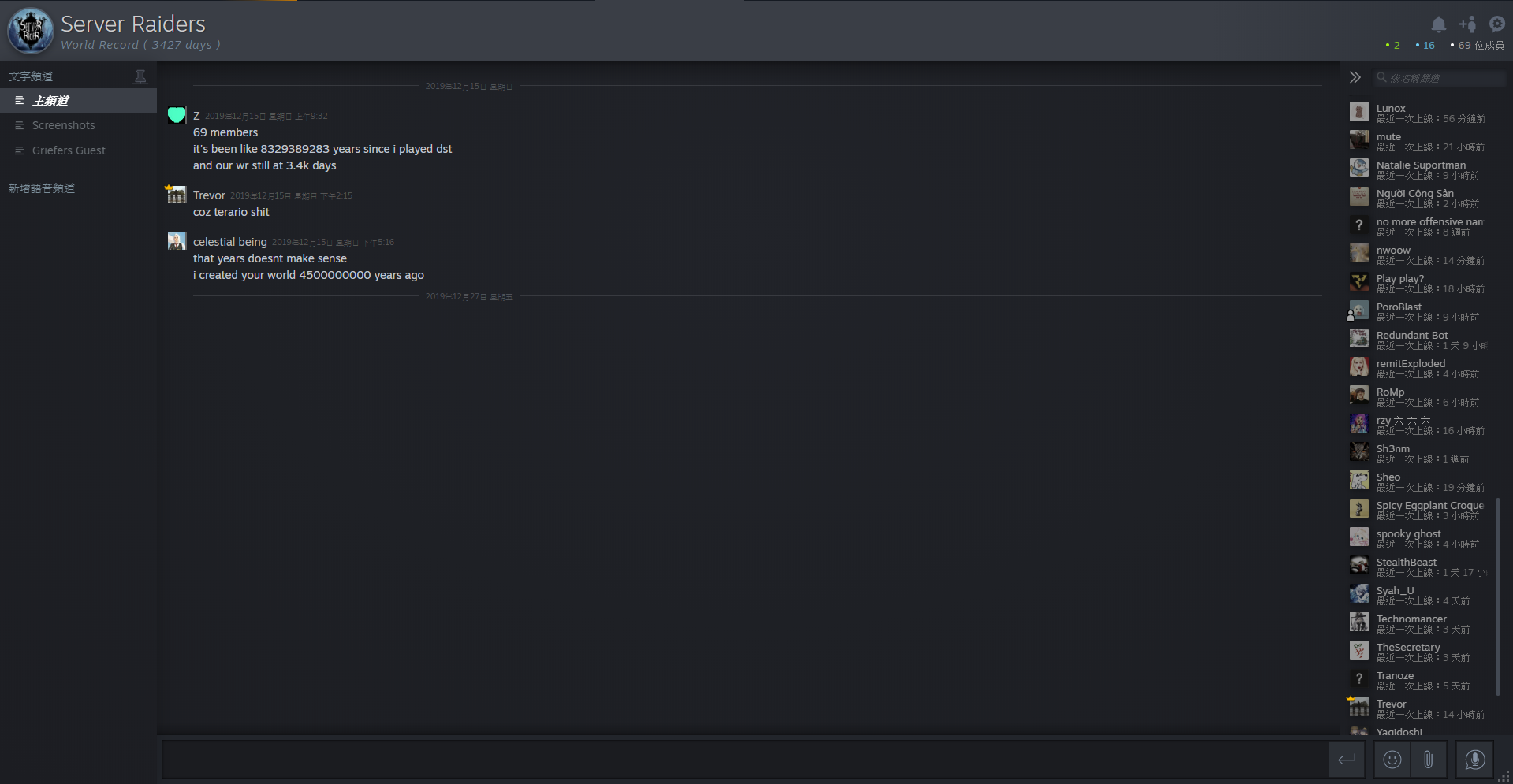Open group chat settings gear
The image size is (1513, 784).
pyautogui.click(x=1496, y=24)
